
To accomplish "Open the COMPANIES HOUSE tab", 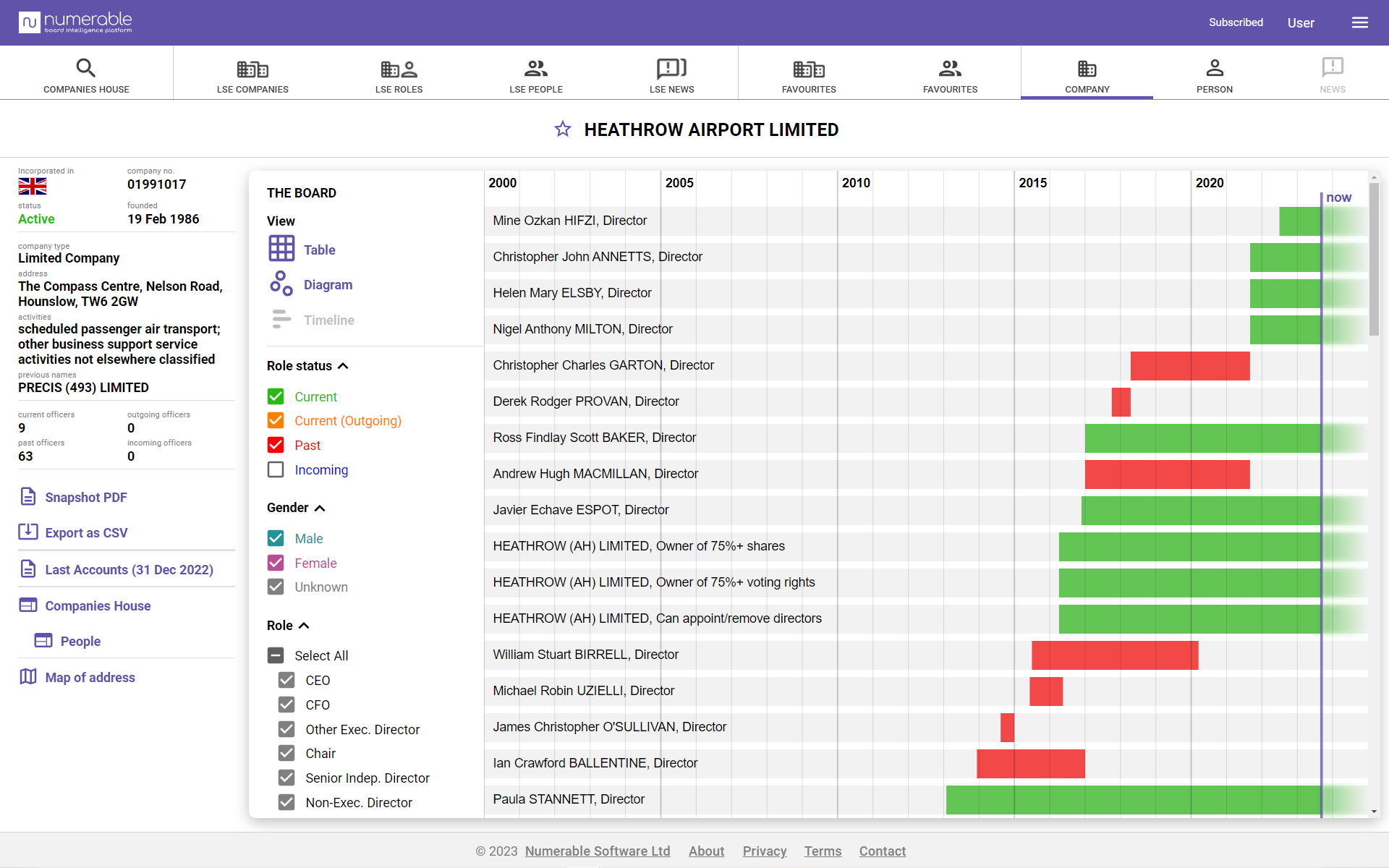I will 86,73.
